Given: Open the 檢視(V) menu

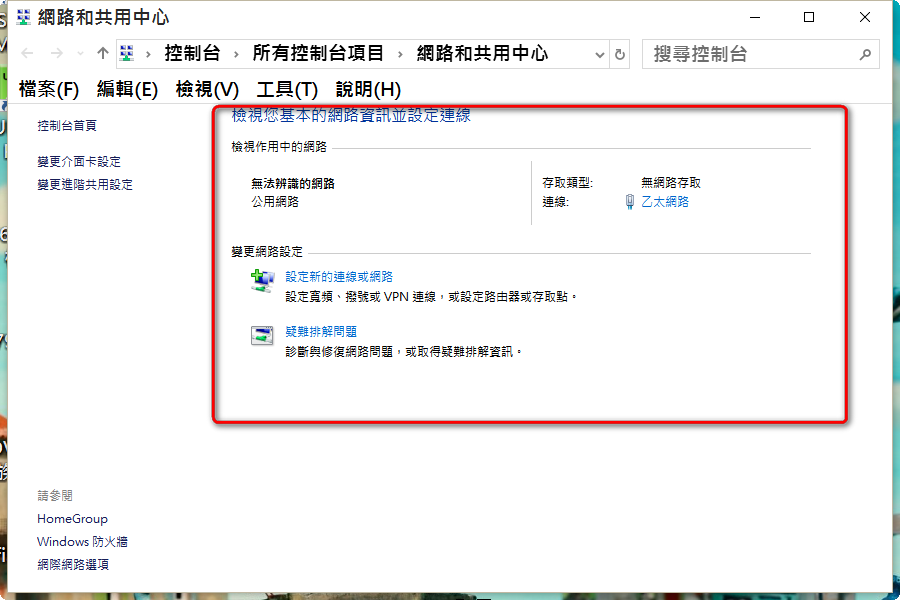Looking at the screenshot, I should coord(207,89).
